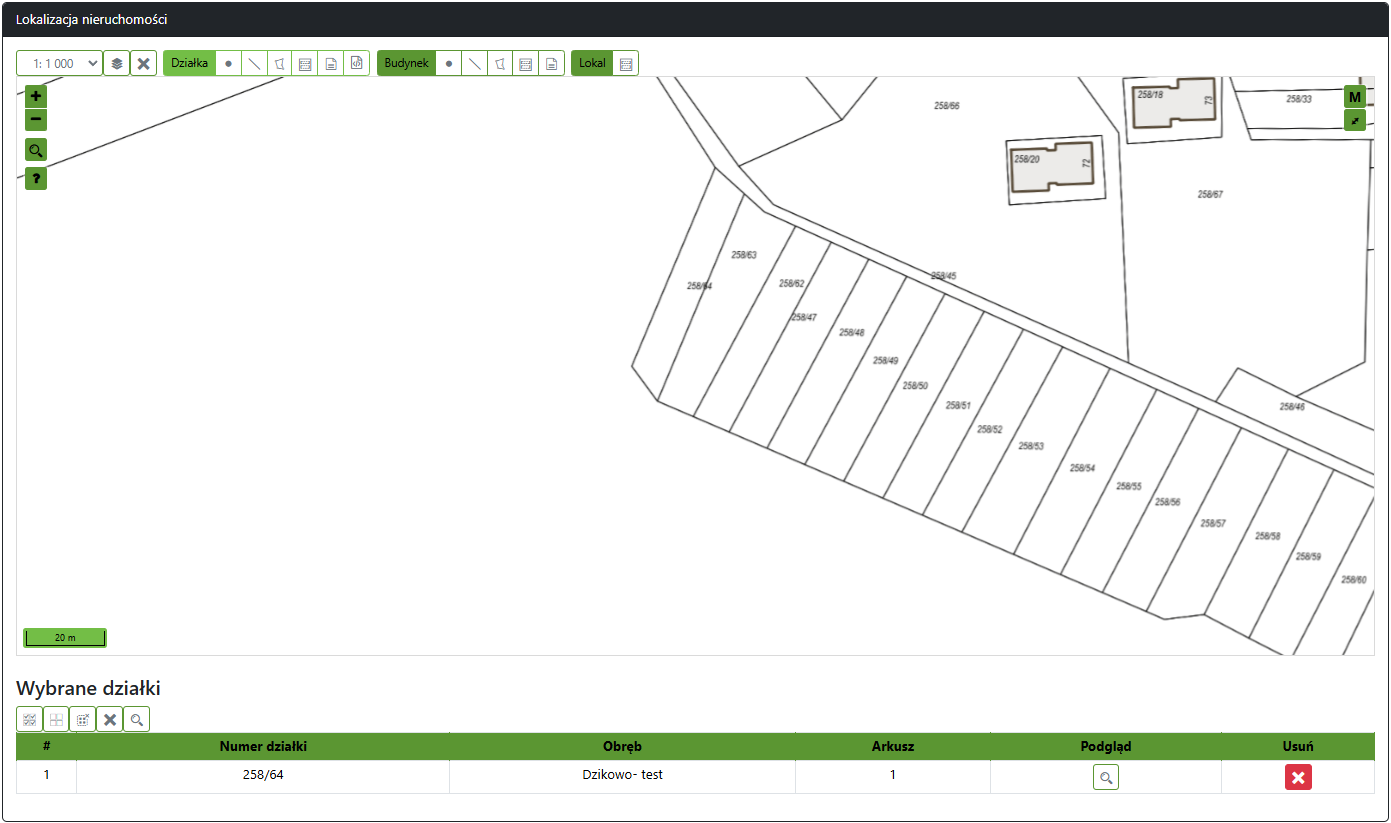Screen dimensions: 1391x823
Task: Open the map layers panel
Action: [117, 63]
